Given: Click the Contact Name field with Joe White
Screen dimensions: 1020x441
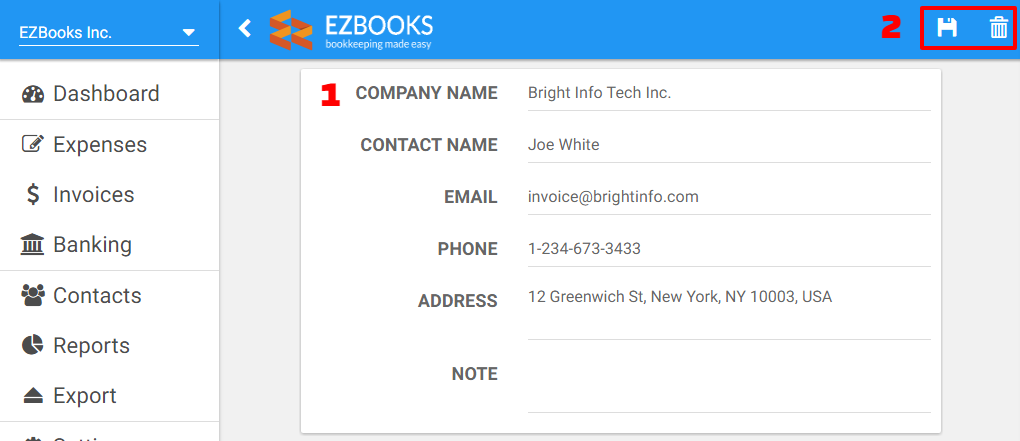Looking at the screenshot, I should point(729,145).
